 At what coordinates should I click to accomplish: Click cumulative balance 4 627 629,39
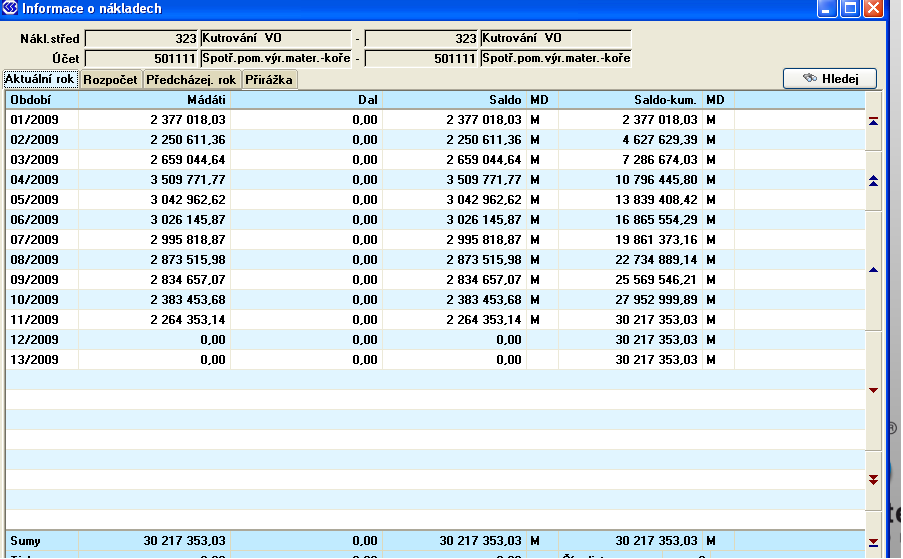660,140
